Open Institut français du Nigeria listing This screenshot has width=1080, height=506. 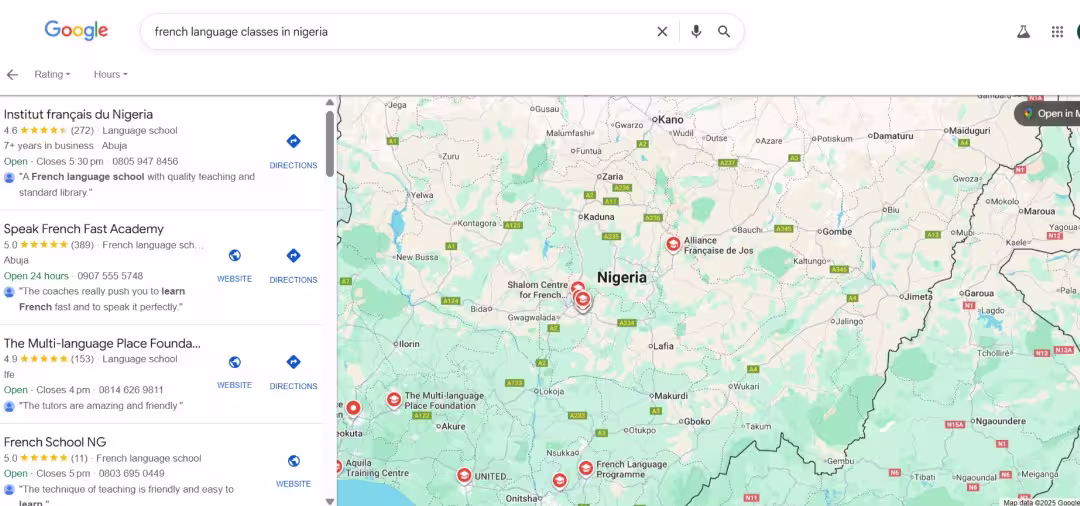pyautogui.click(x=78, y=114)
